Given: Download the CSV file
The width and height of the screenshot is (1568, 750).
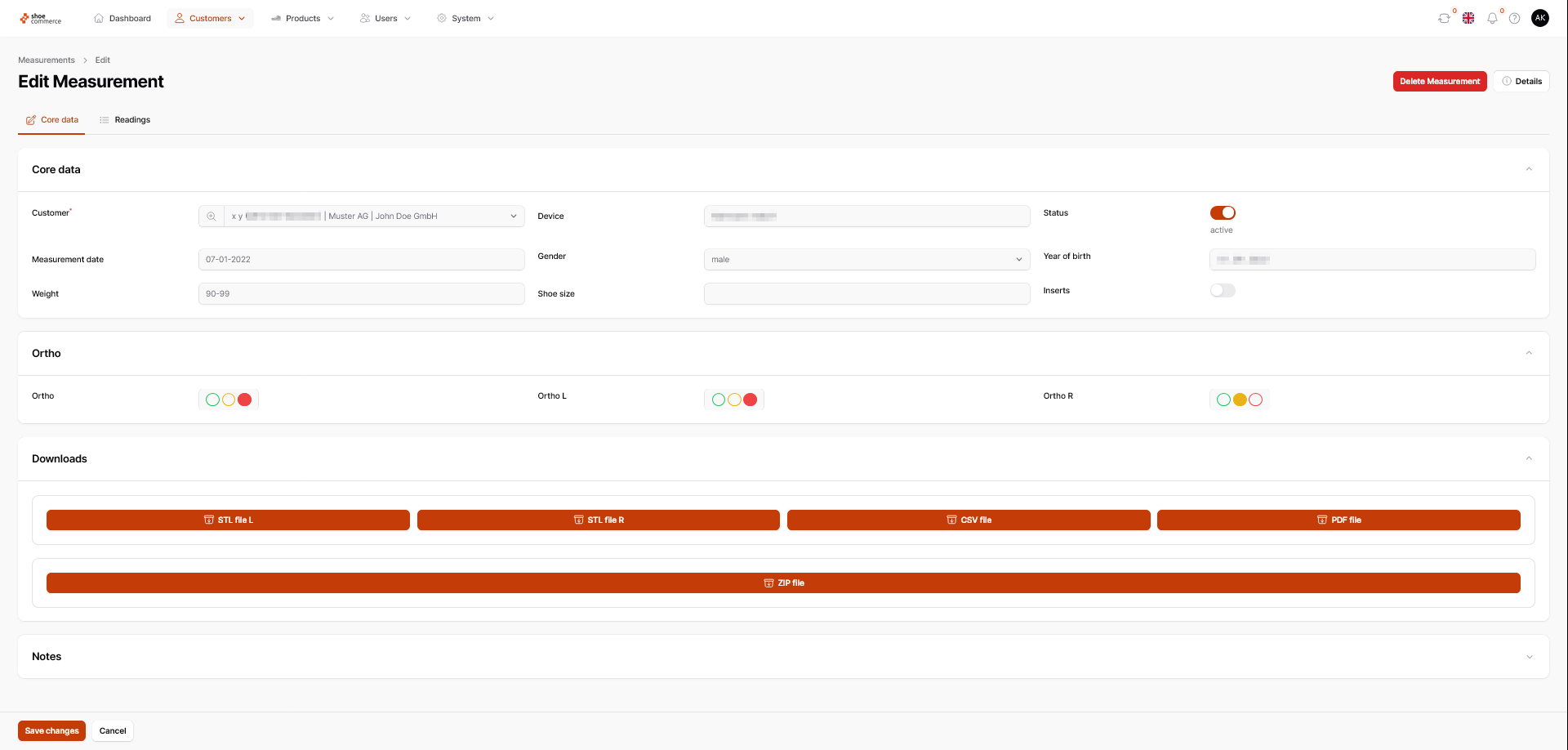Looking at the screenshot, I should [969, 520].
